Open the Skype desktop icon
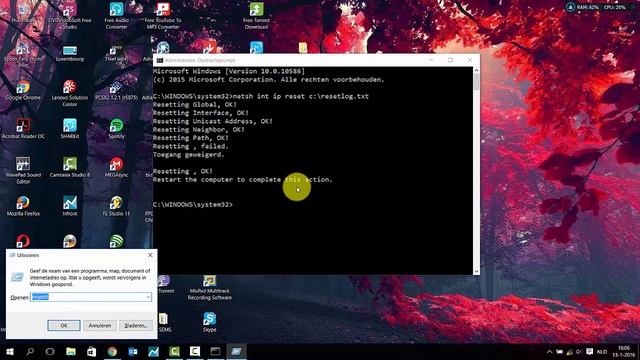 click(210, 322)
